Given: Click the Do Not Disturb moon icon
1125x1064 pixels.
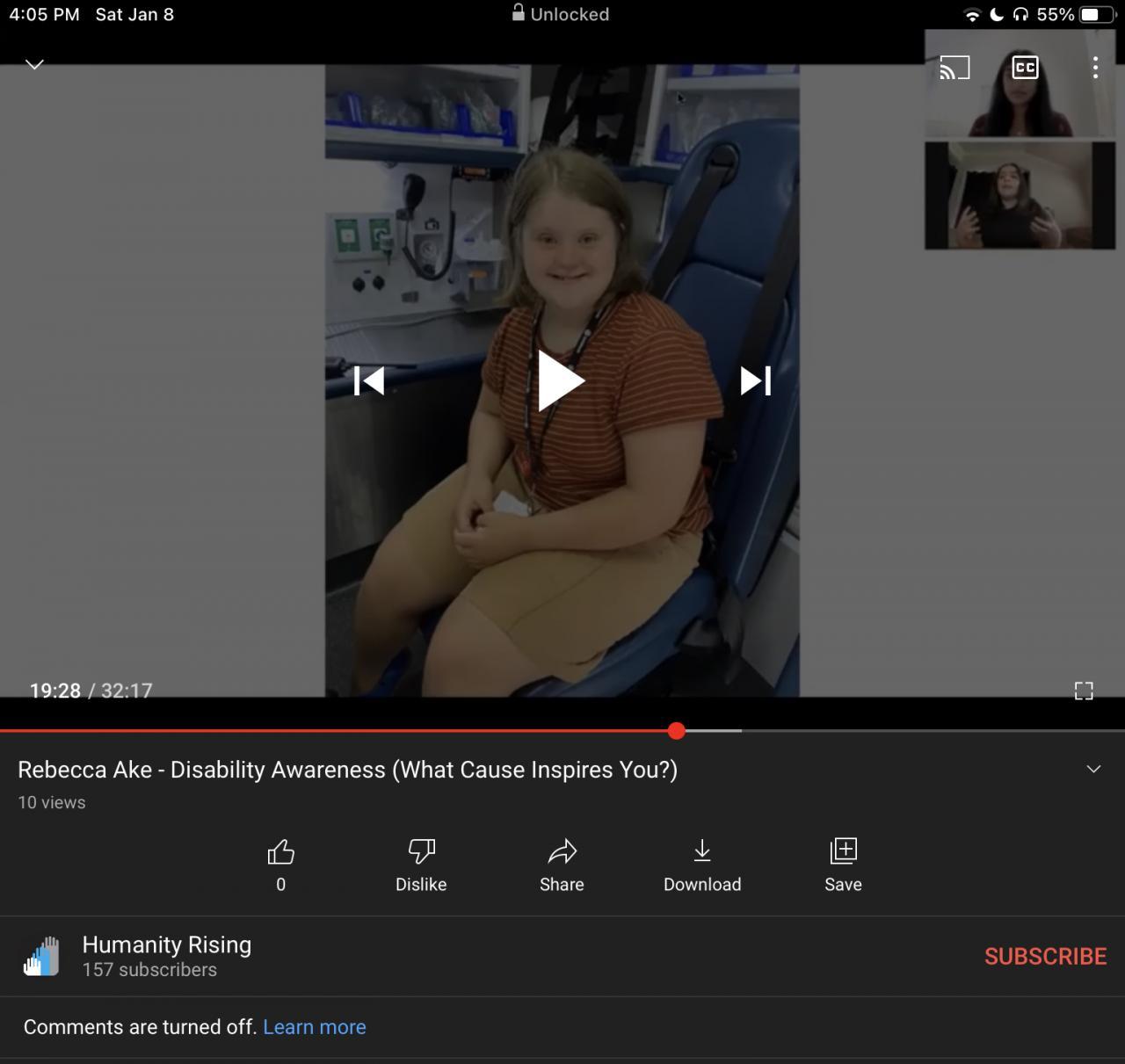Looking at the screenshot, I should (x=997, y=14).
